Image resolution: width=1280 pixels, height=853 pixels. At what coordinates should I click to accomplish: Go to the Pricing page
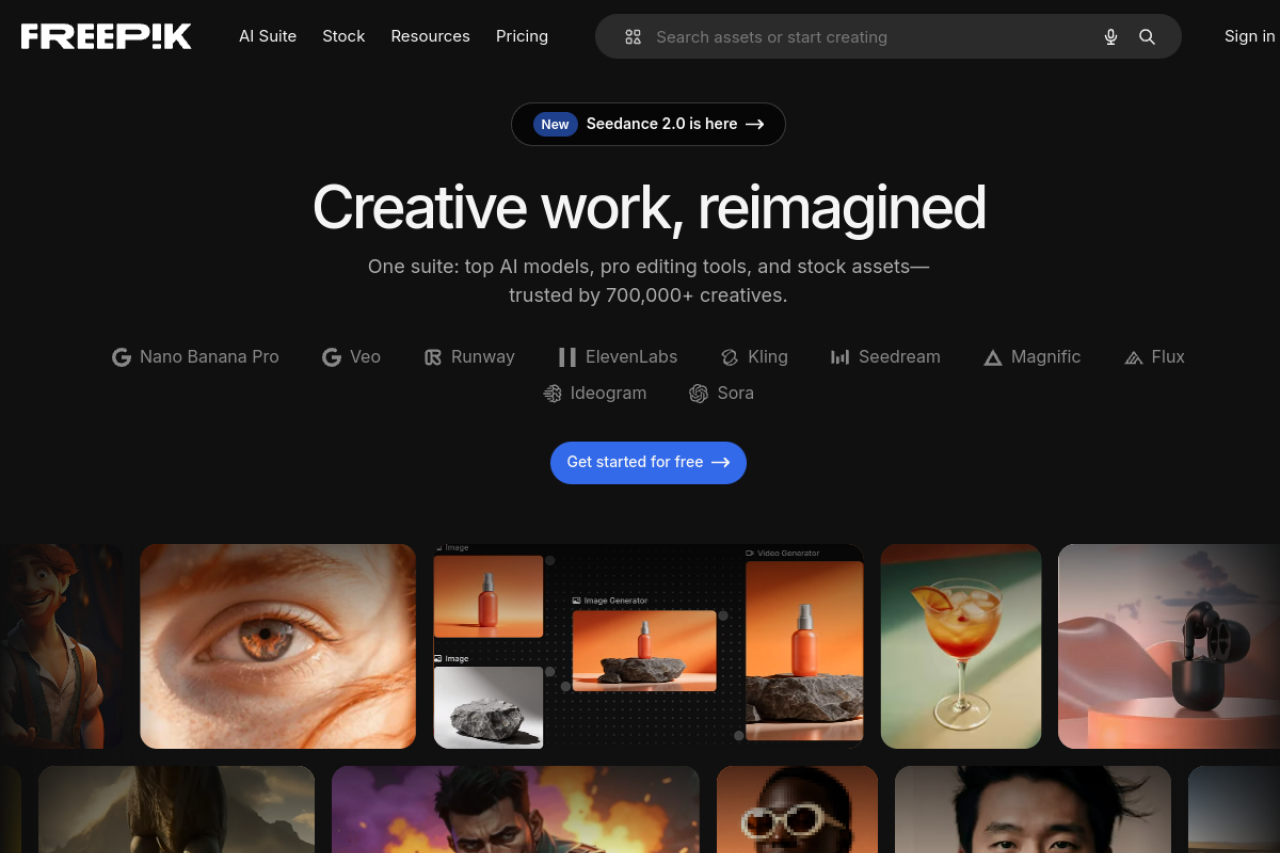(522, 36)
